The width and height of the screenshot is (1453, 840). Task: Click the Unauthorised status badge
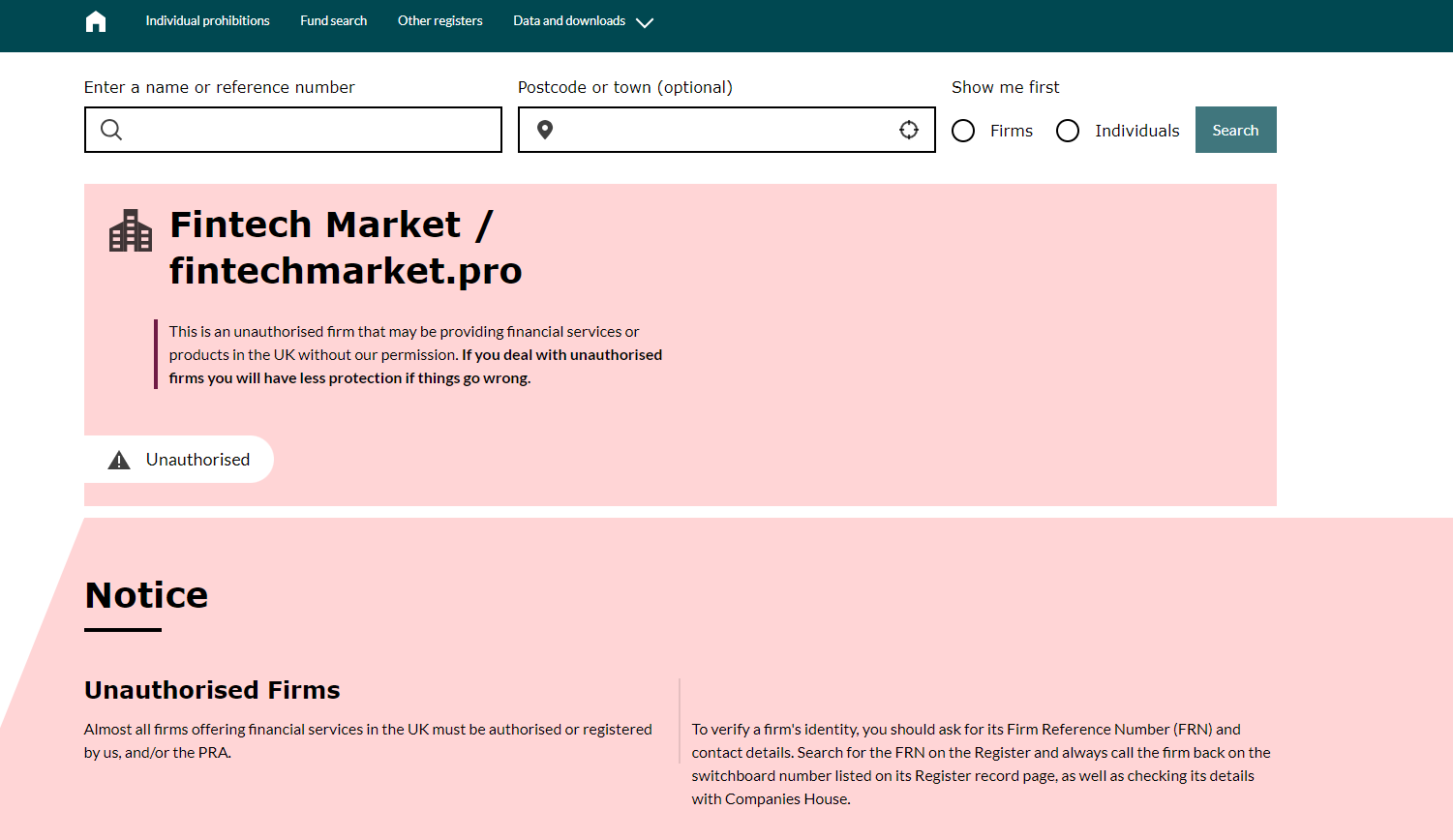pyautogui.click(x=179, y=460)
